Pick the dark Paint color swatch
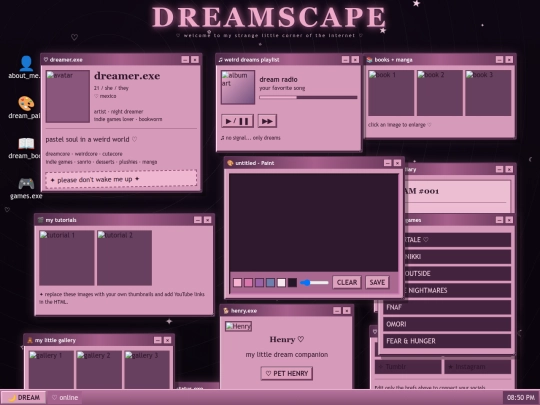Viewport: 540px width, 405px height. [x=292, y=283]
